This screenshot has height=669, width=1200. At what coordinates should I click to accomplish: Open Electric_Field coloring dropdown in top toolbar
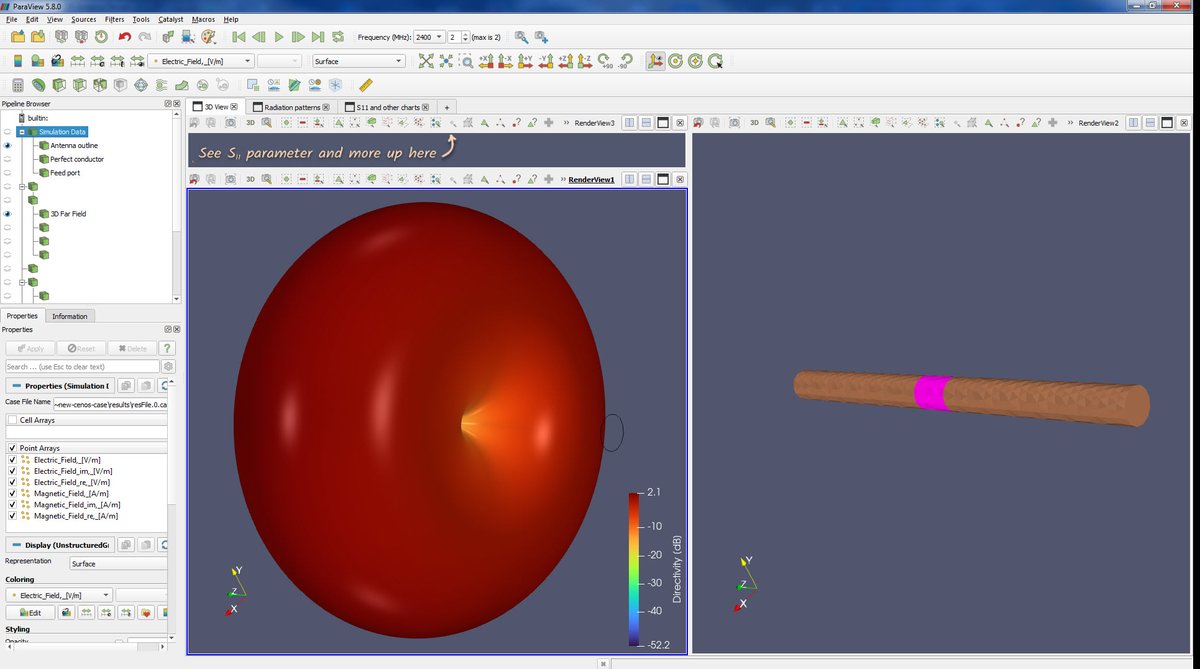click(x=200, y=61)
